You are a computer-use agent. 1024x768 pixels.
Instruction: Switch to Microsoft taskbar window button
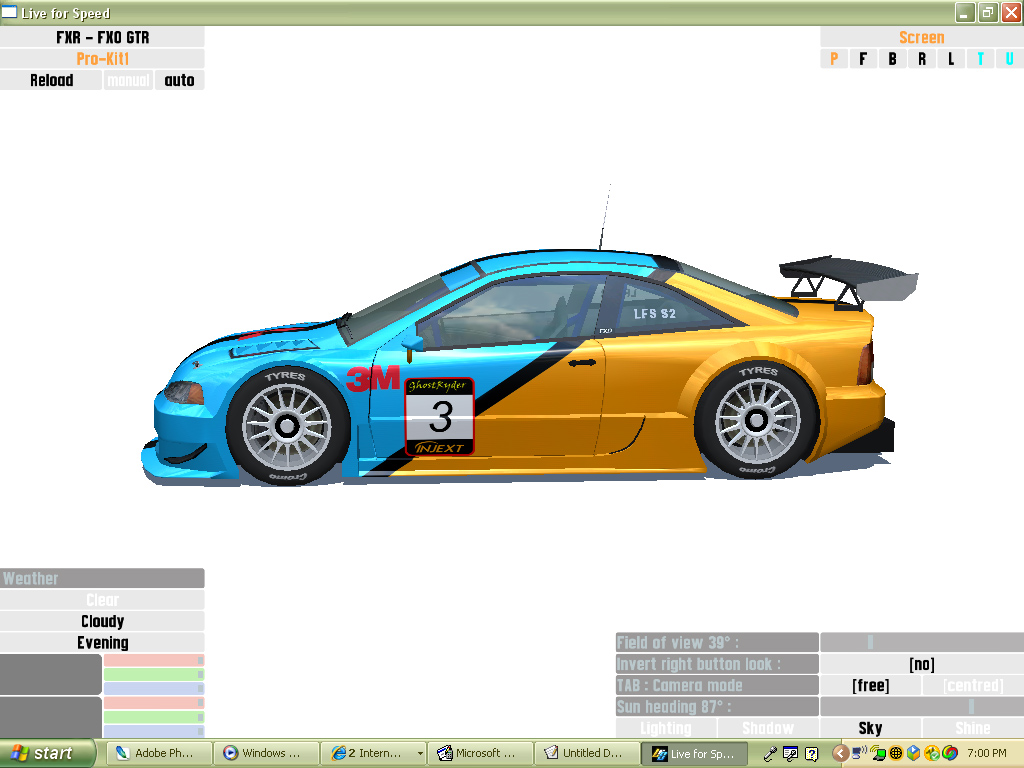click(480, 754)
